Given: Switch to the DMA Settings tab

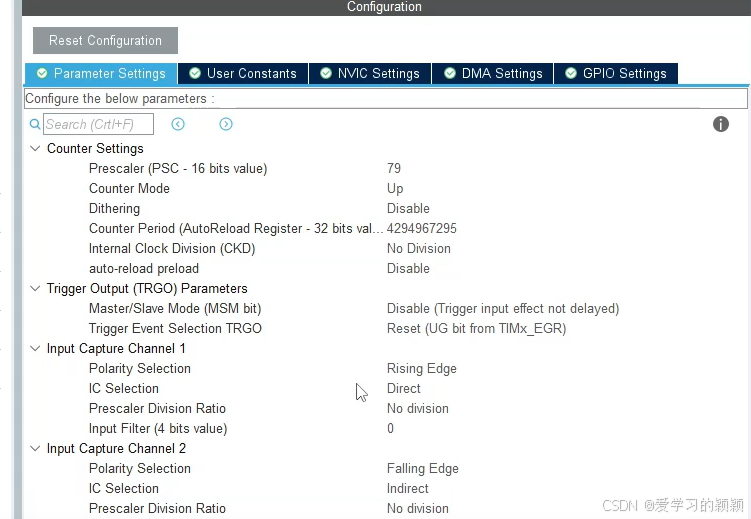Looking at the screenshot, I should pos(493,73).
